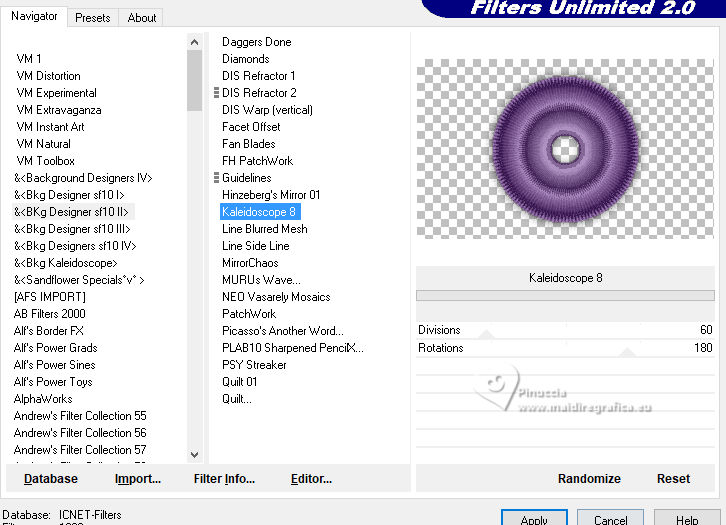Select VM Distortion category
This screenshot has height=525, width=726.
pos(48,76)
